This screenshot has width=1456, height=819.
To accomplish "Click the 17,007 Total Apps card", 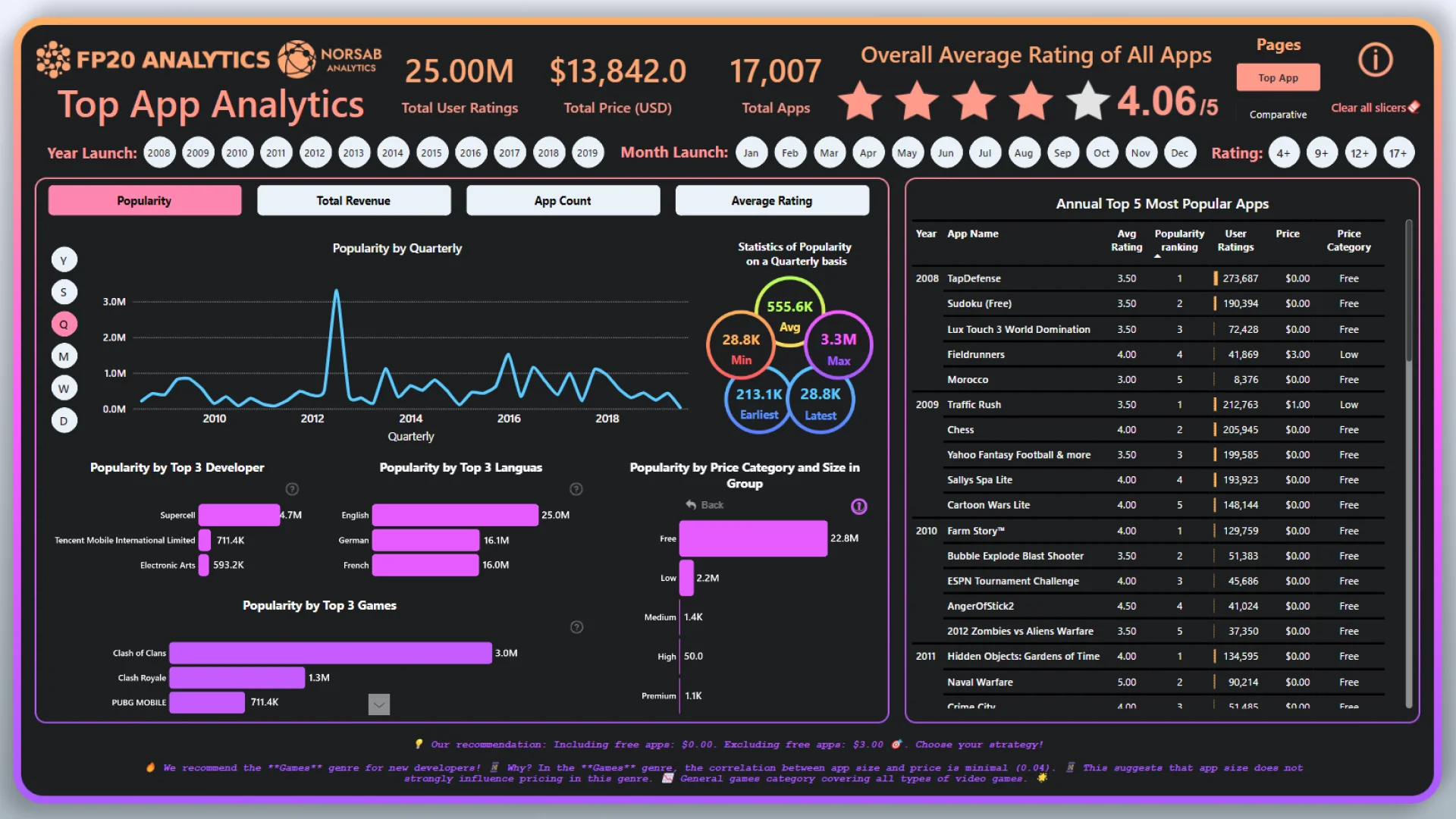I will [x=775, y=85].
